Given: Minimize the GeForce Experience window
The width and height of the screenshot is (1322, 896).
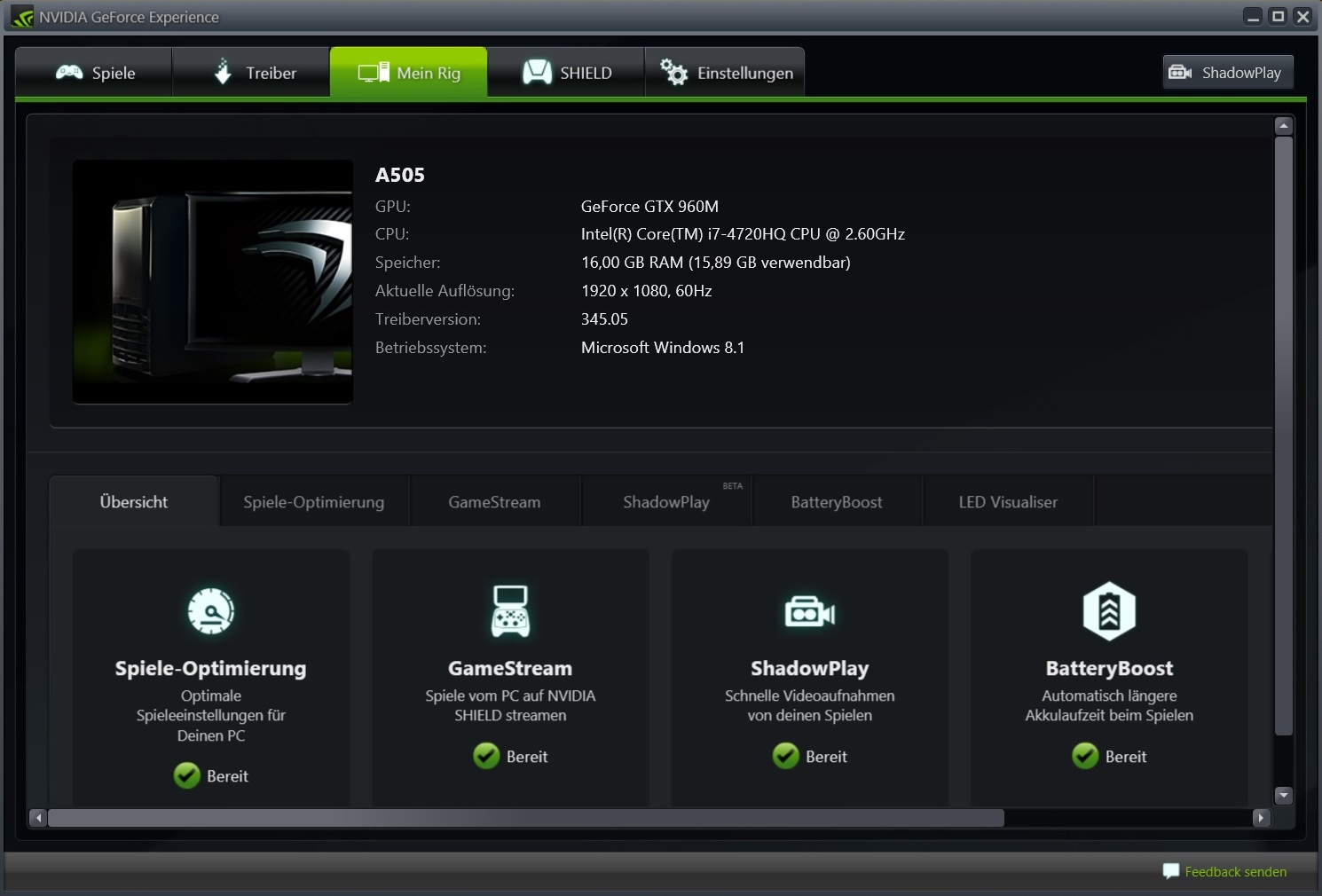Looking at the screenshot, I should [1254, 17].
